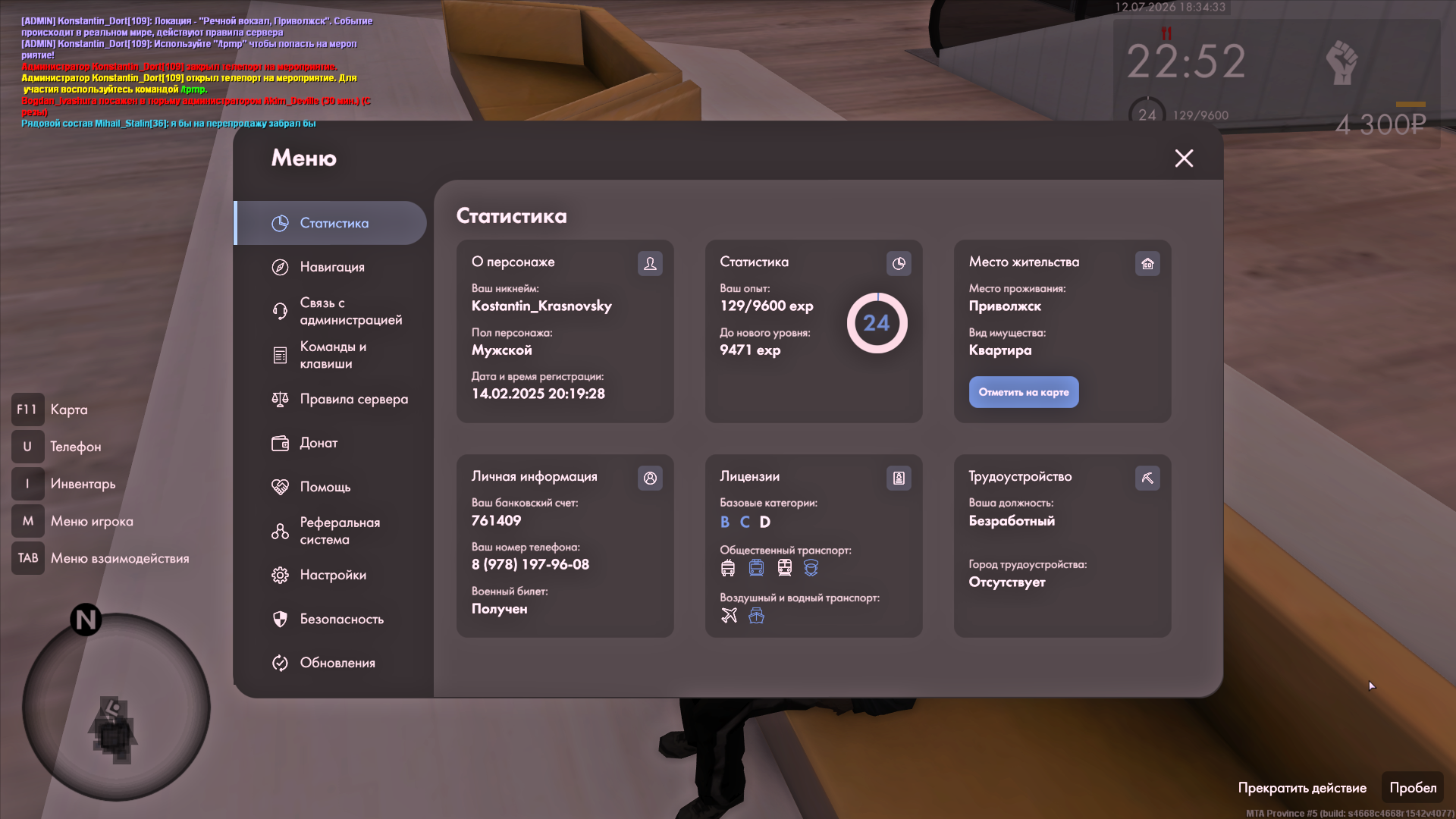
Task: Click the referral nodes icon
Action: 280,531
